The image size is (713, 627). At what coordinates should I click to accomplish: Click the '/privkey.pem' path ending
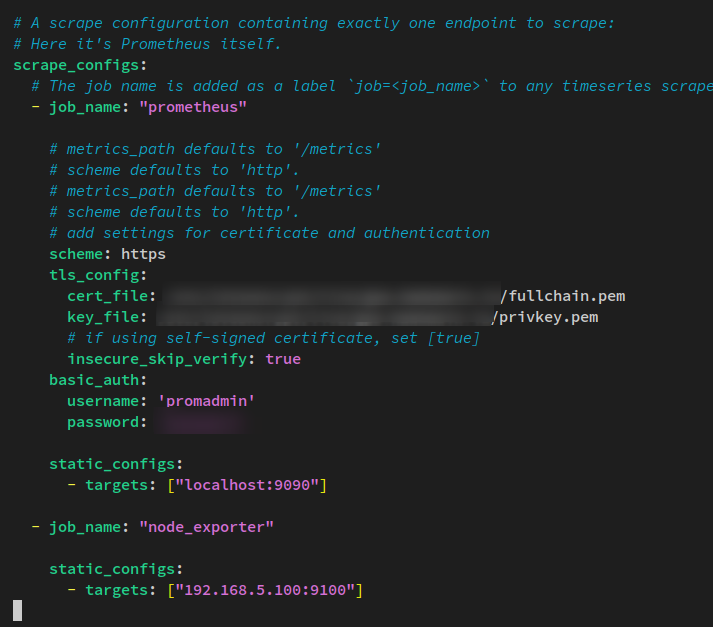pos(545,317)
